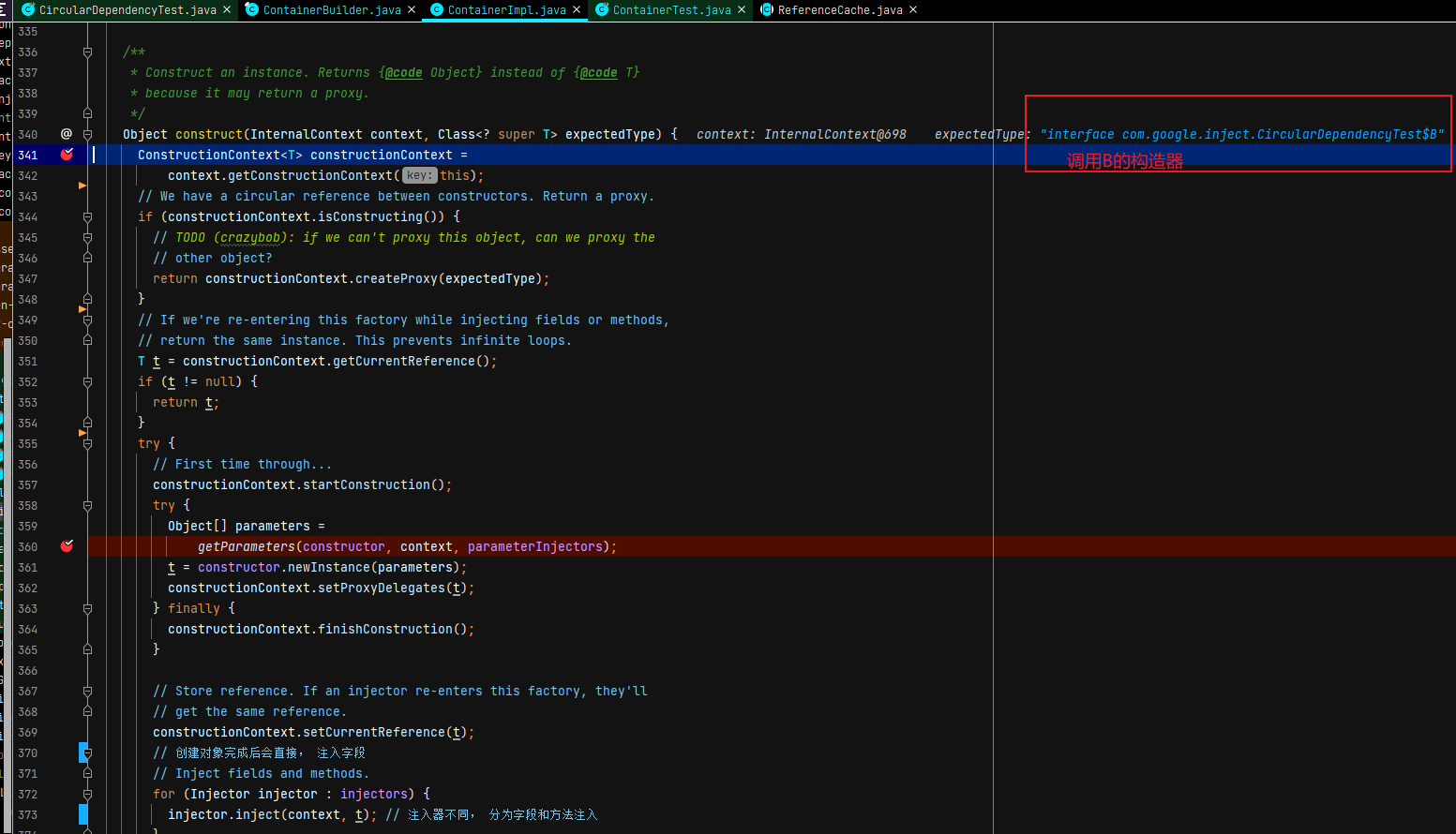This screenshot has height=834, width=1456.
Task: Close the ReferenceCache.java tab
Action: click(913, 9)
